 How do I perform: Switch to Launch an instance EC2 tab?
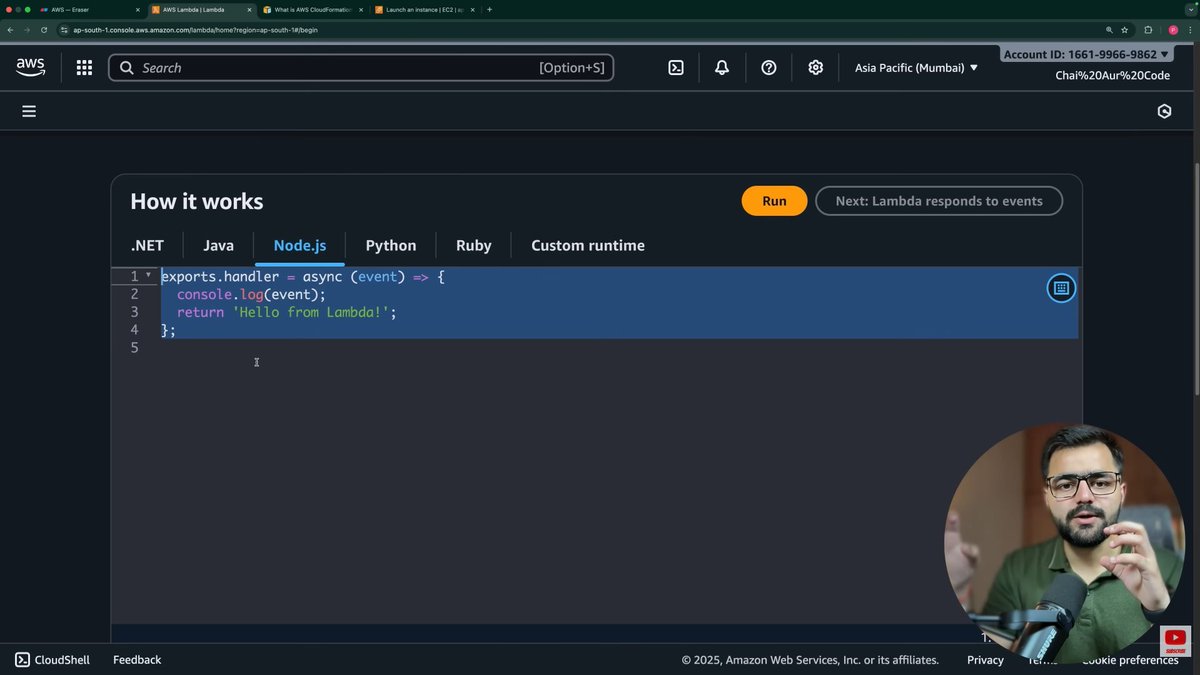tap(425, 10)
